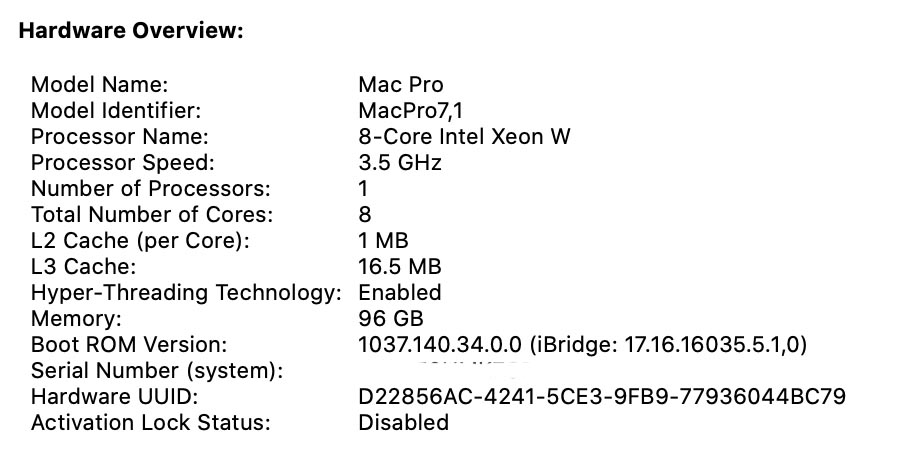Screen dimensions: 906x468
Task: Click the Hardware UUID value string
Action: pos(602,397)
